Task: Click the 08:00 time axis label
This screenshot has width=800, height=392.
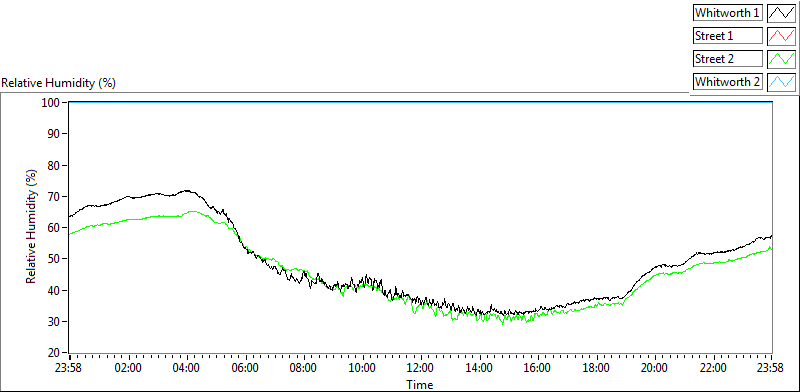Action: tap(303, 369)
